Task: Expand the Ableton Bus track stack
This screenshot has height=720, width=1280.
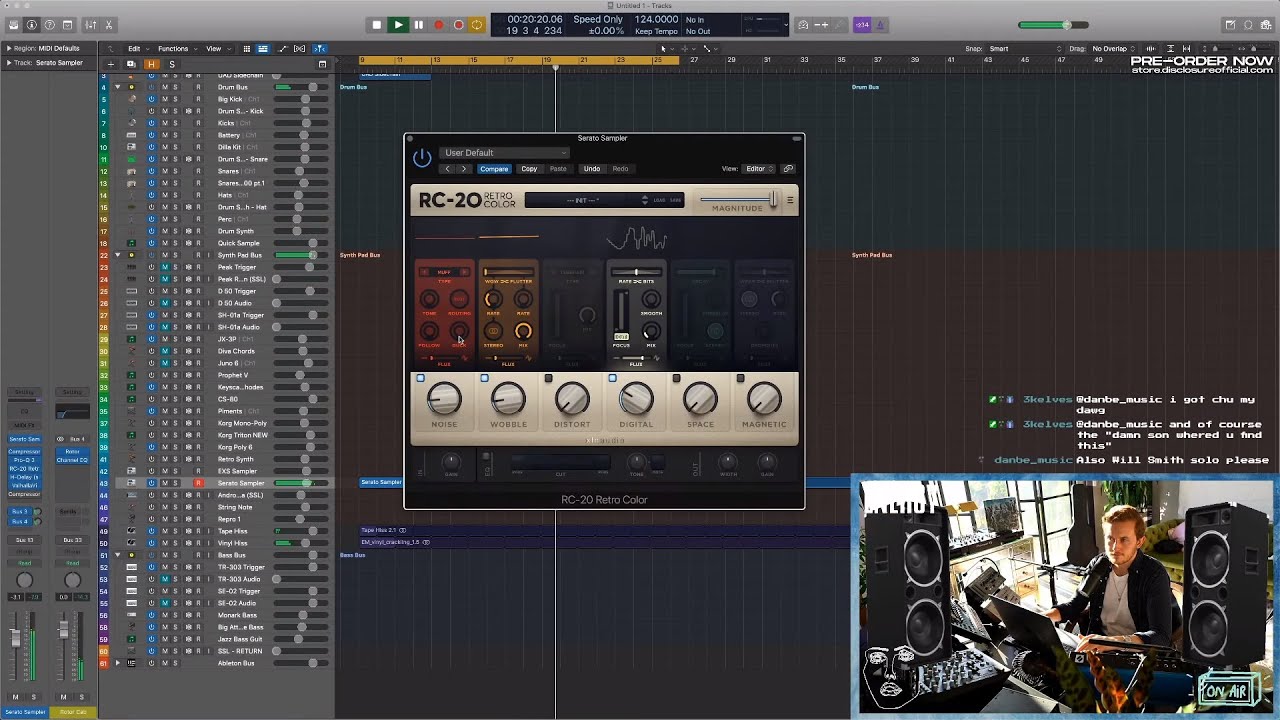Action: point(117,663)
